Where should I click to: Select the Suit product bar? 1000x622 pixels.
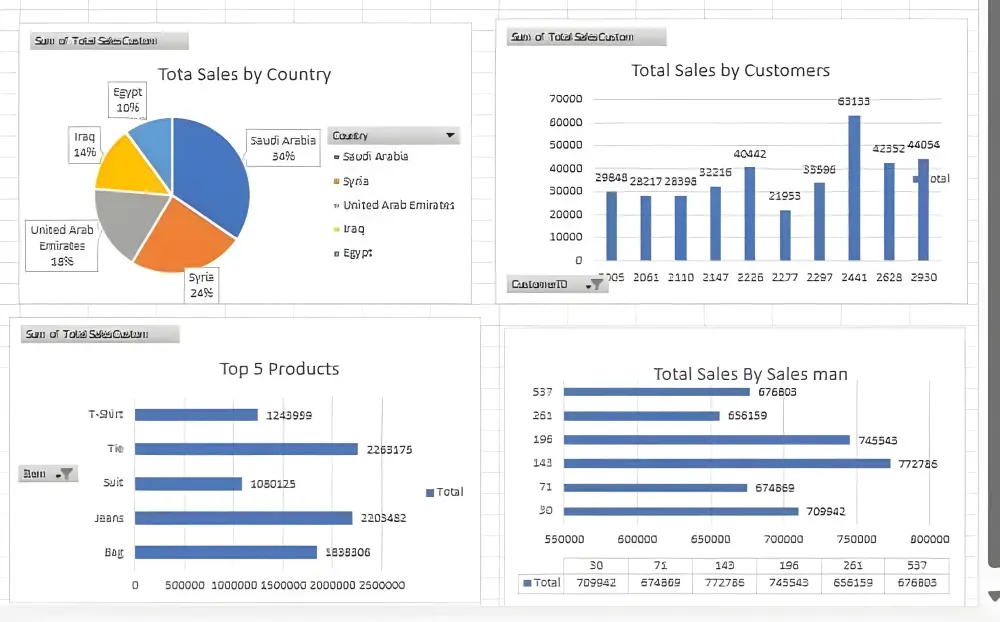[x=188, y=484]
